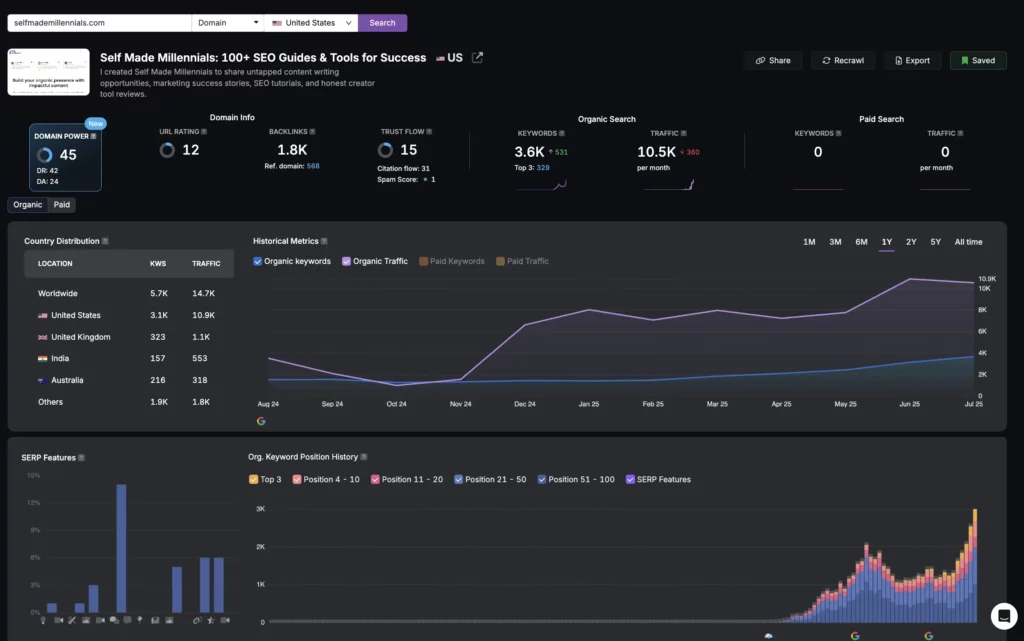Click the Google icon below the Historical Metrics chart
This screenshot has height=641, width=1024.
click(261, 422)
